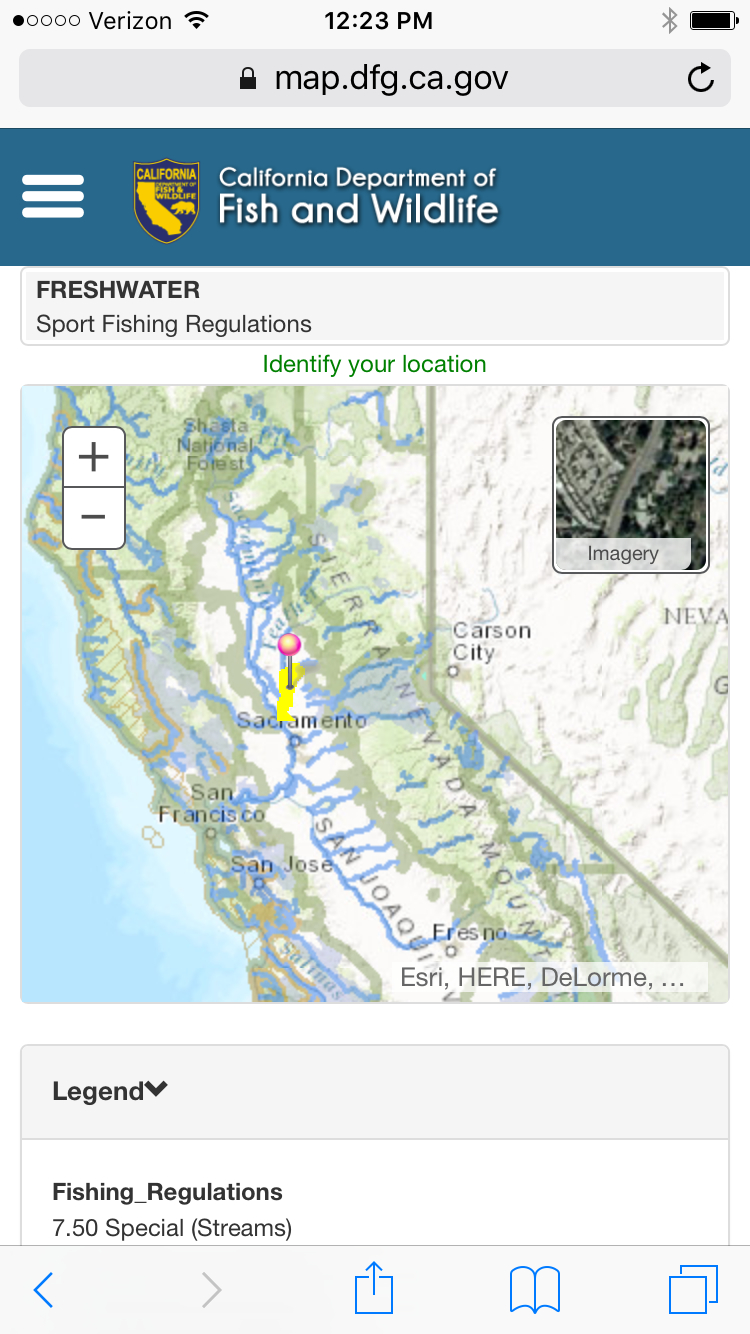The width and height of the screenshot is (750, 1334).
Task: Show all open Safari tabs
Action: pyautogui.click(x=693, y=1289)
